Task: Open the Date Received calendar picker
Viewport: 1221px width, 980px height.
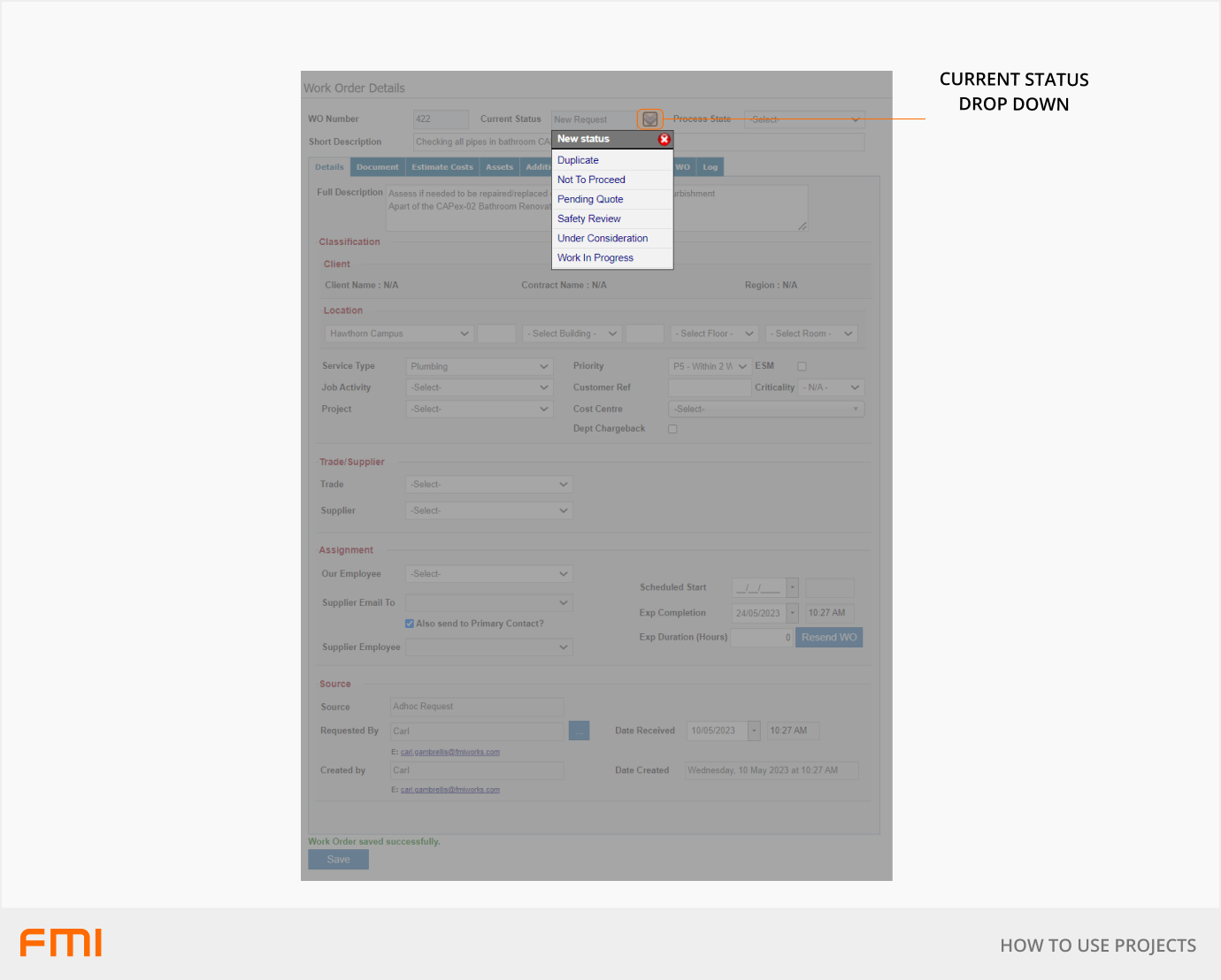Action: click(x=754, y=731)
